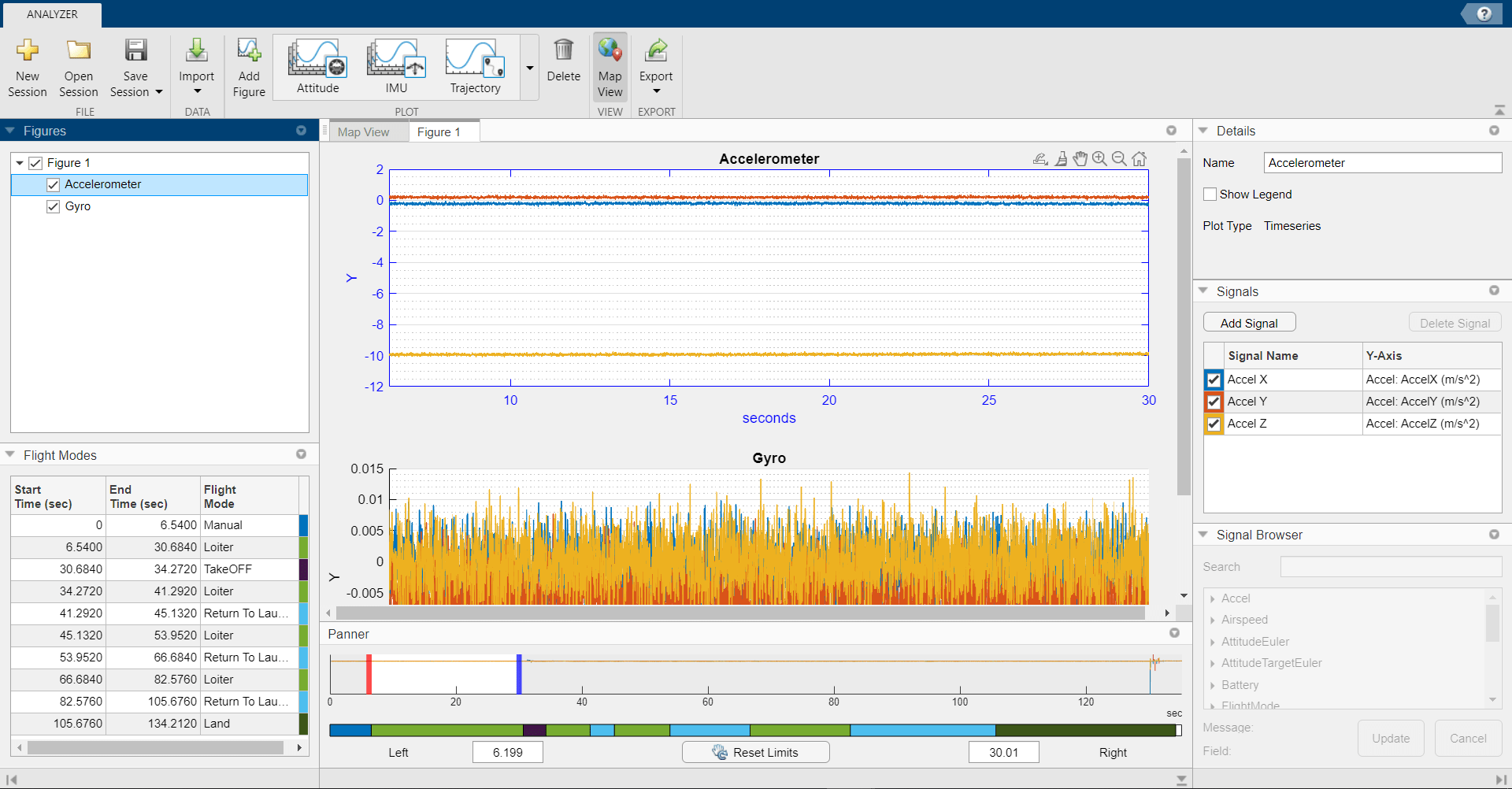This screenshot has width=1512, height=789.
Task: Select the Attitude plot icon
Action: tap(317, 59)
